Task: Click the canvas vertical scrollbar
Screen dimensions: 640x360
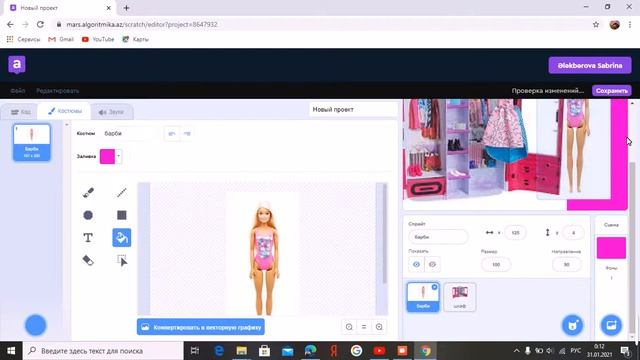Action: tap(384, 233)
